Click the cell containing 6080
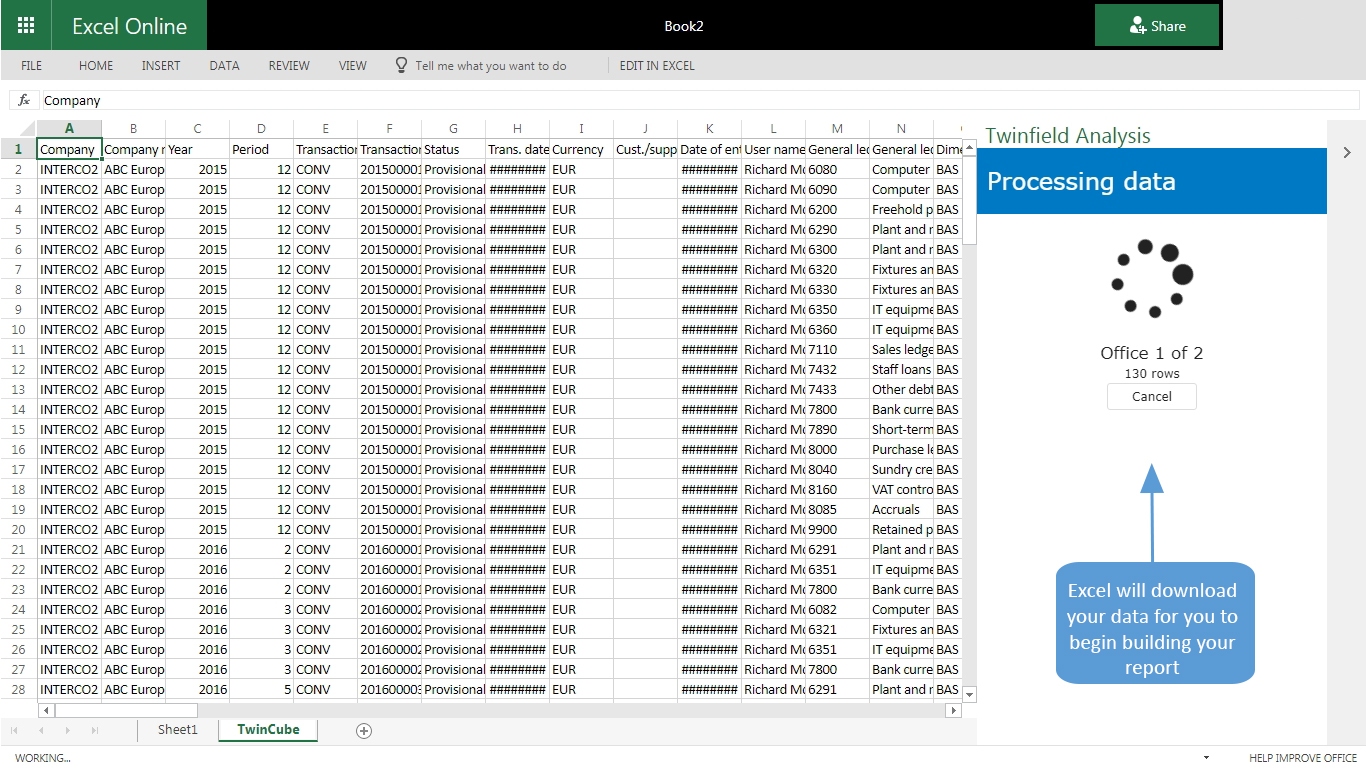This screenshot has height=768, width=1366. [x=837, y=169]
